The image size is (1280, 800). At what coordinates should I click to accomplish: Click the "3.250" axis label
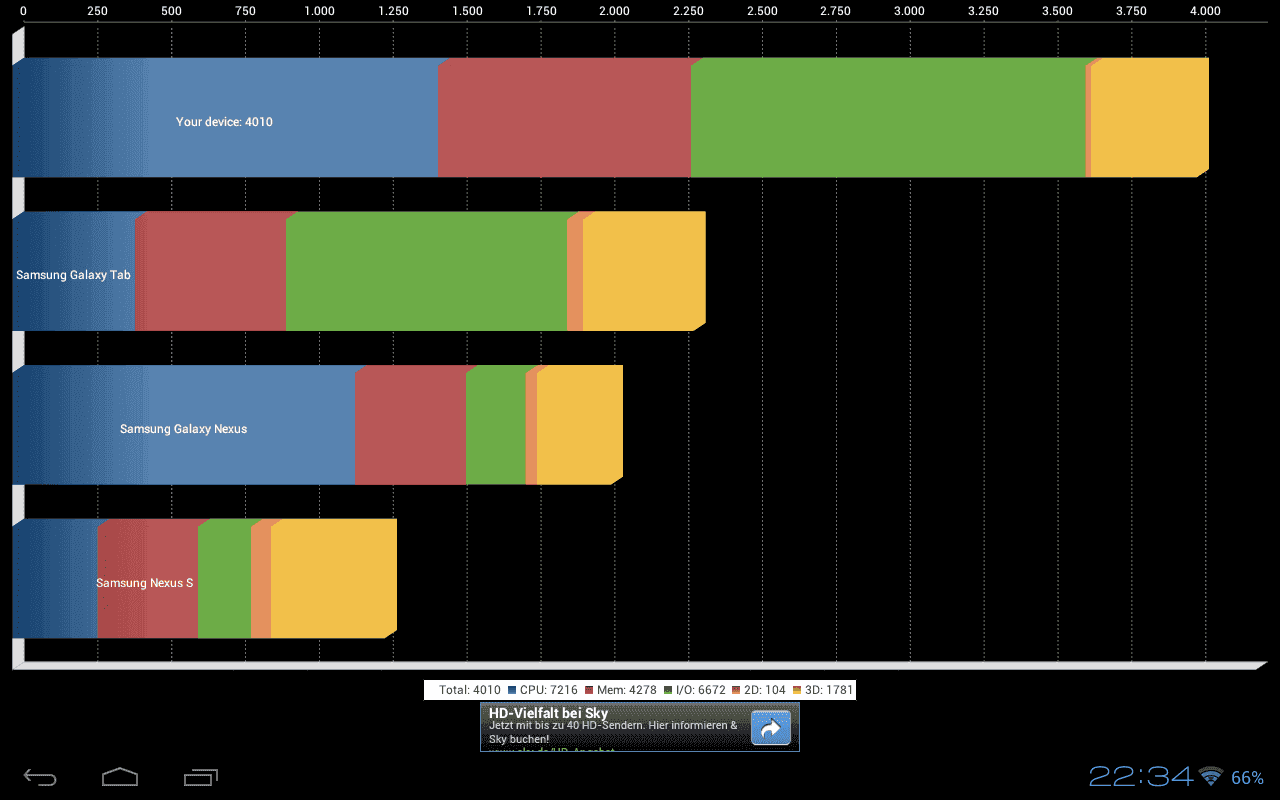(984, 11)
